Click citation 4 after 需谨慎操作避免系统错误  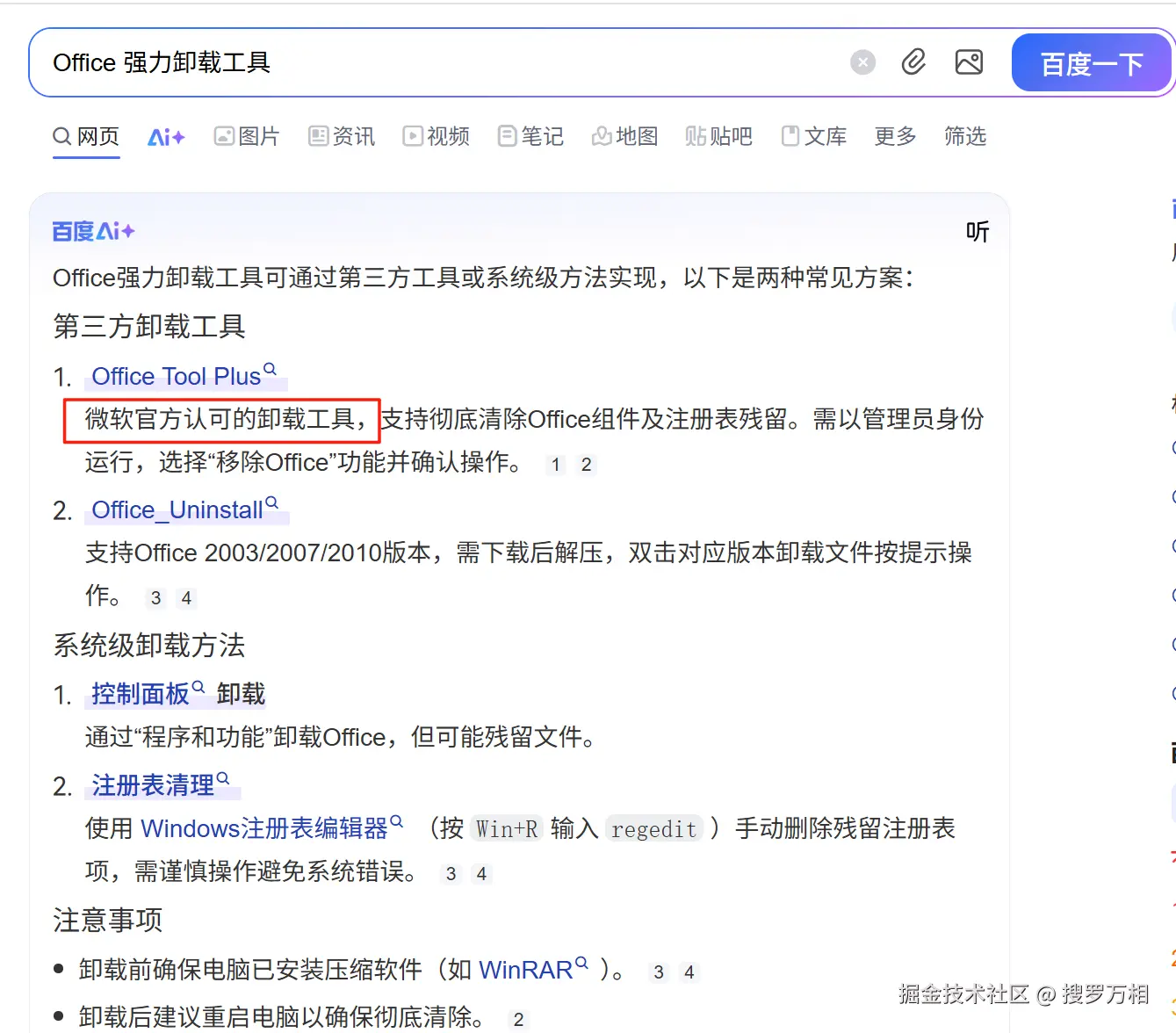pos(481,874)
